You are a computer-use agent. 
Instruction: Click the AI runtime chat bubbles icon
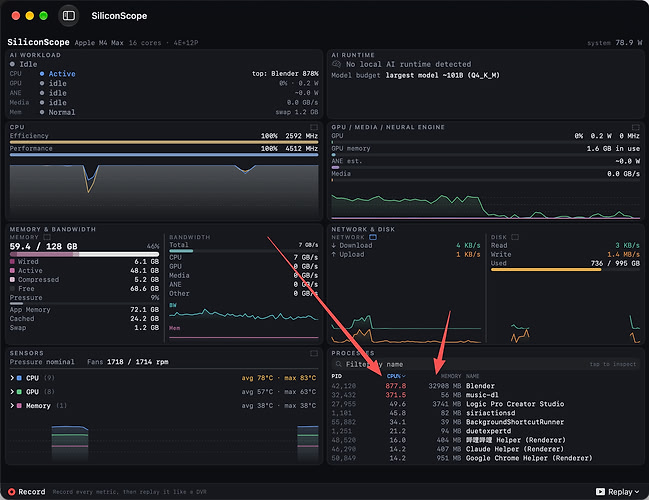[337, 64]
